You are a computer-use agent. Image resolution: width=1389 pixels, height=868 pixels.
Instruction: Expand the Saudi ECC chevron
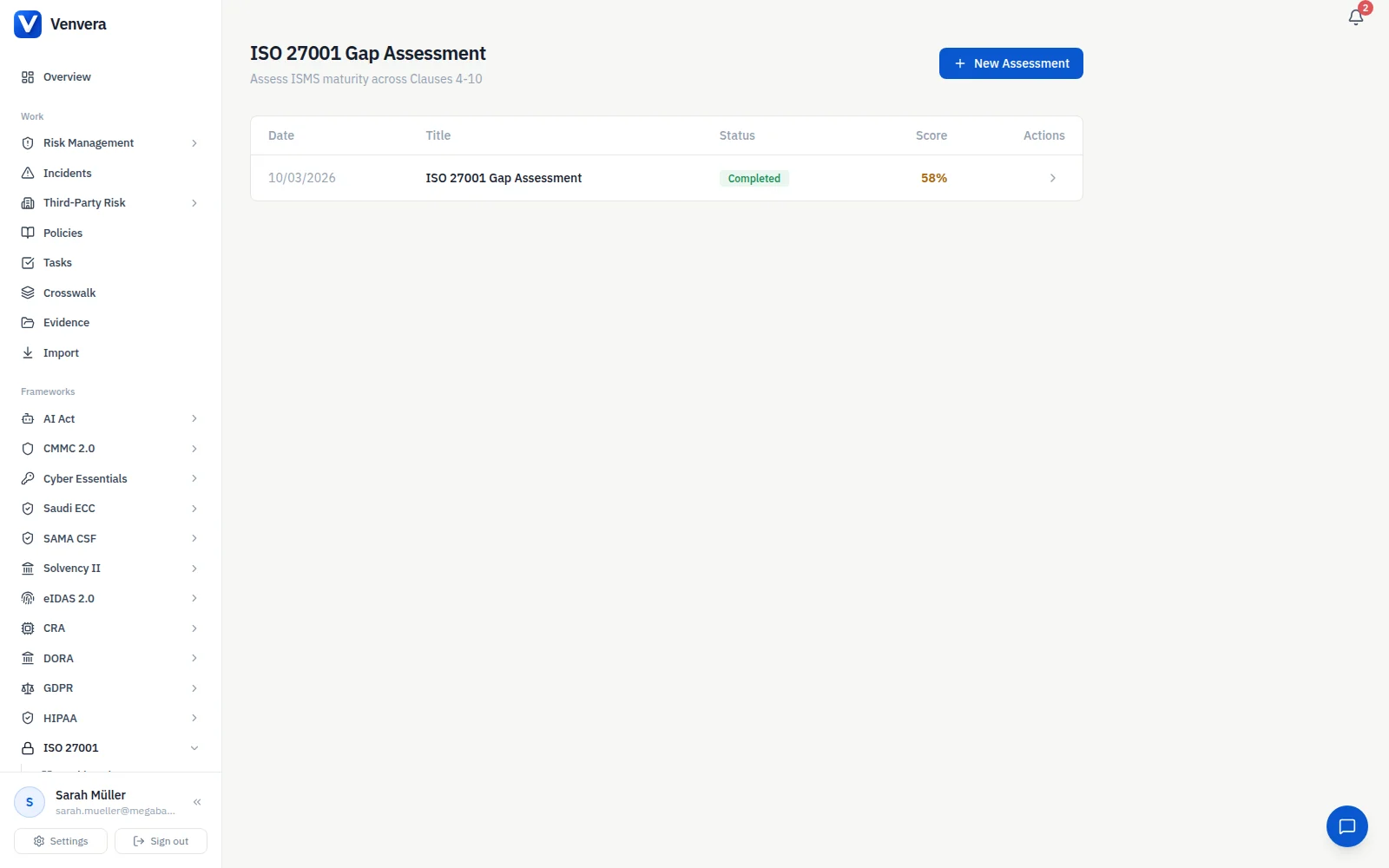[194, 509]
